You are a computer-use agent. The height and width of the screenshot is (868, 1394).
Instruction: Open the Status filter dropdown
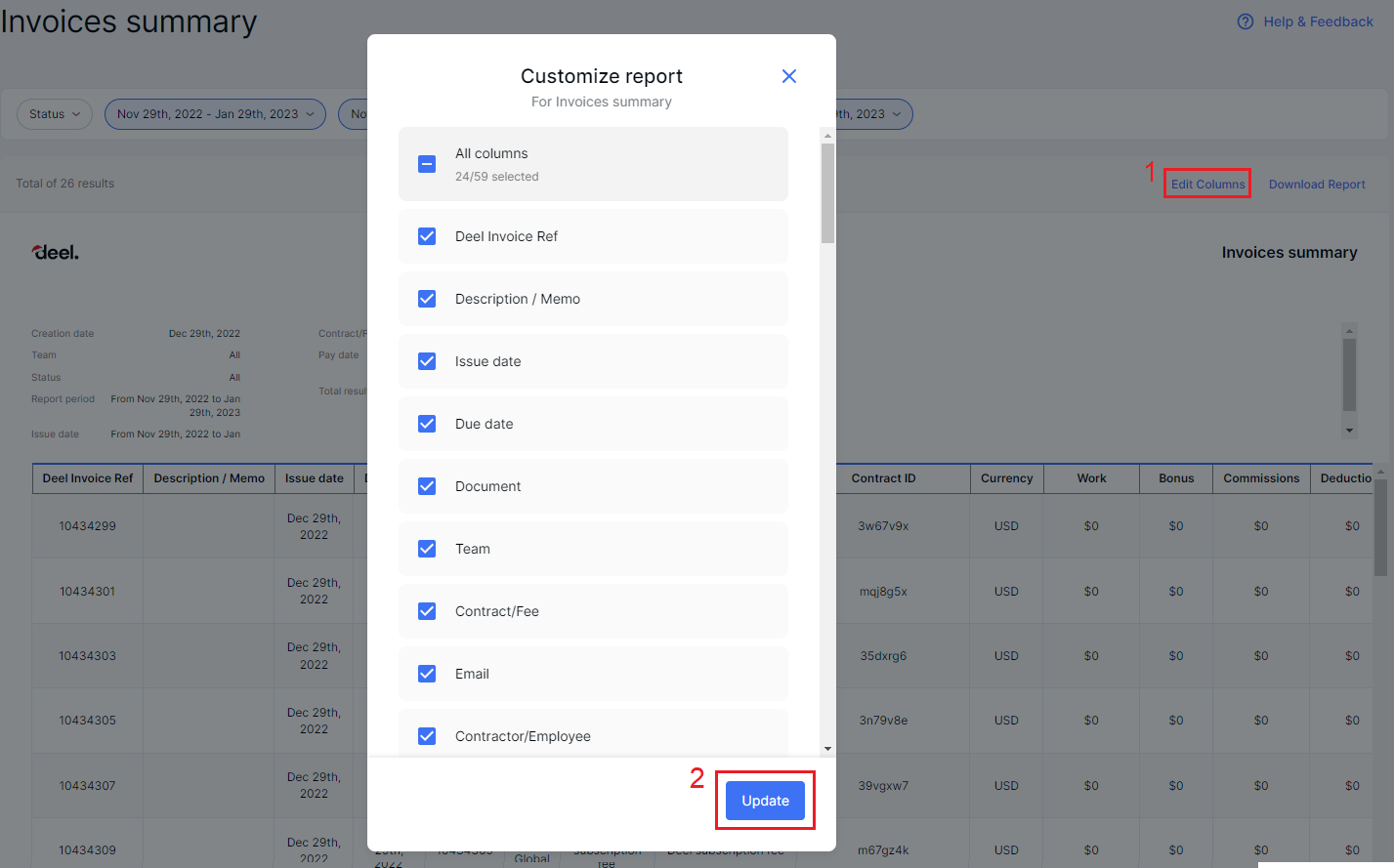coord(54,113)
